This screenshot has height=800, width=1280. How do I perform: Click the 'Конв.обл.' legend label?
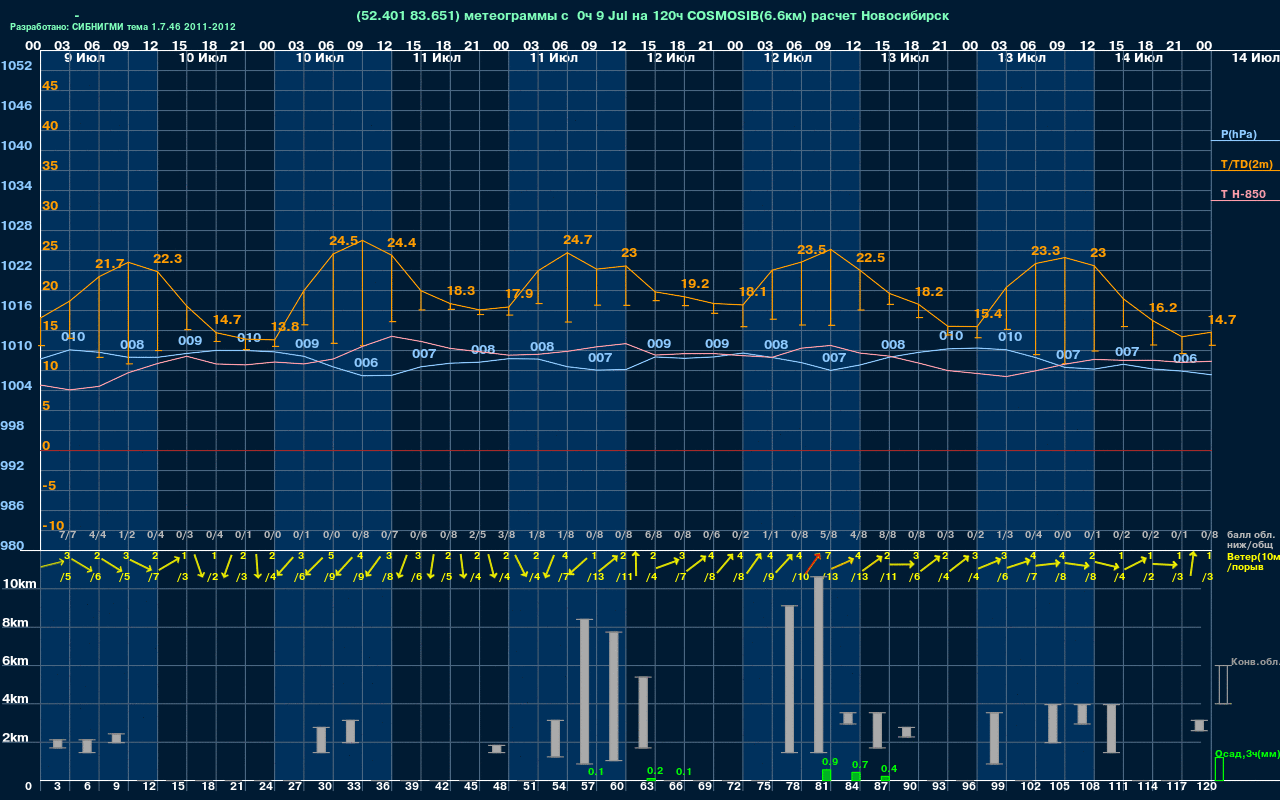click(x=1255, y=662)
